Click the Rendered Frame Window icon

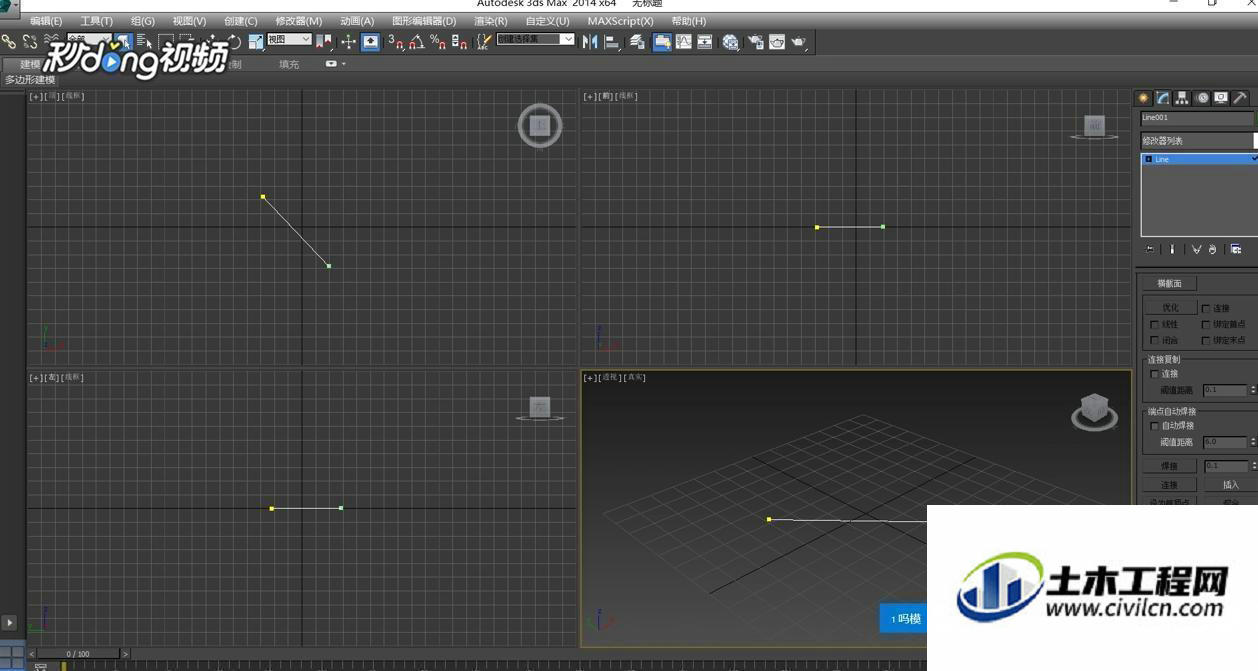click(777, 41)
